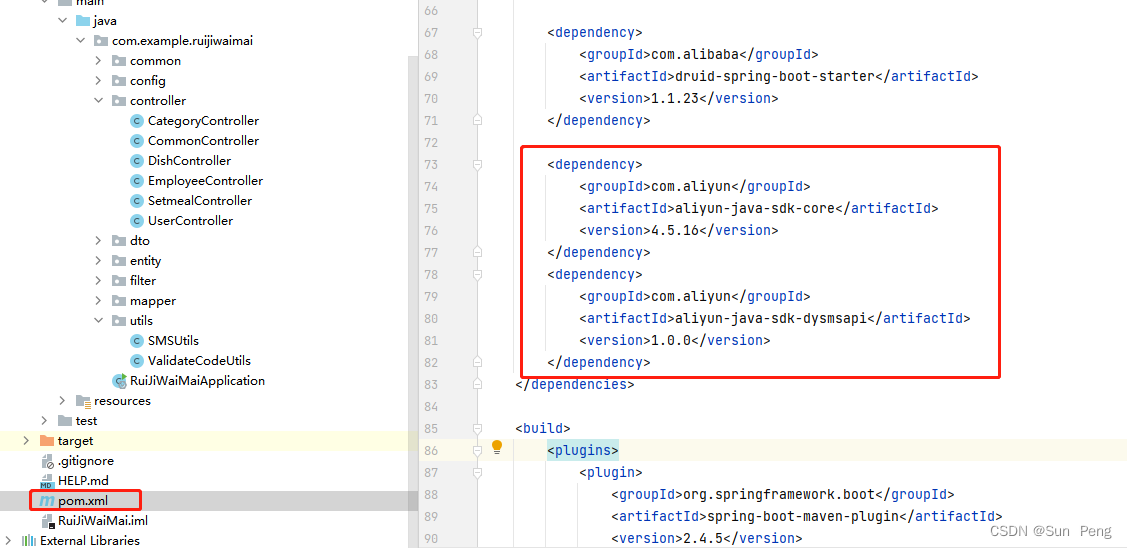
Task: Fold the dependency block at line 73
Action: (x=476, y=165)
